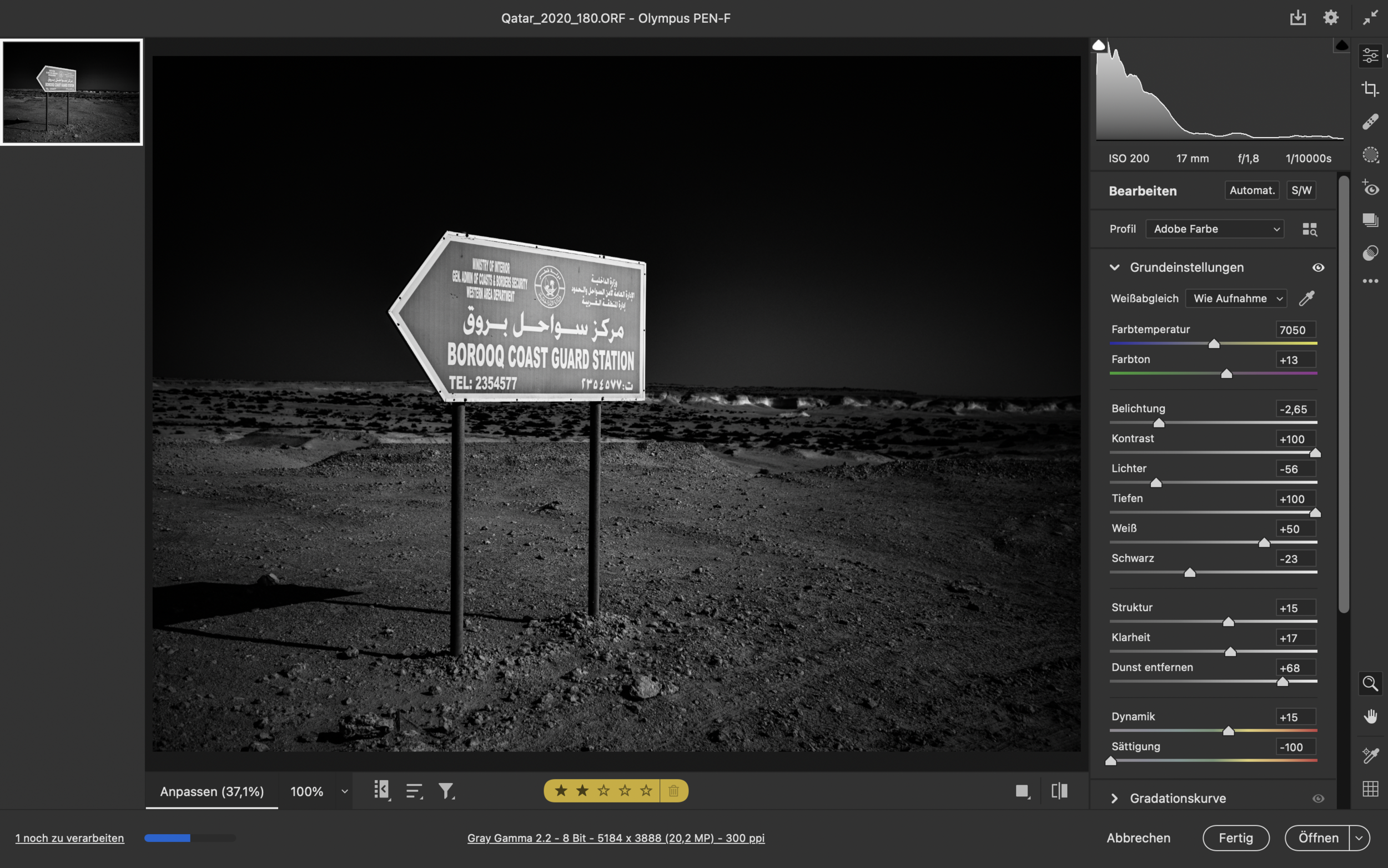The image size is (1388, 868).
Task: Open the Masking tool
Action: (x=1370, y=155)
